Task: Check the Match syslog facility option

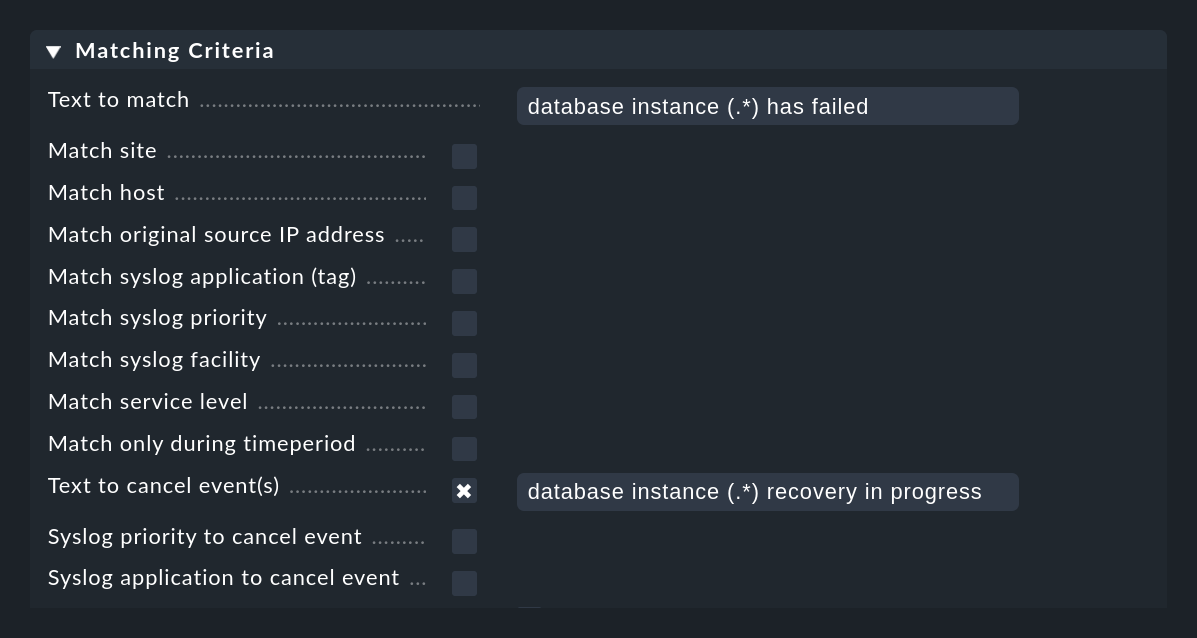Action: point(464,366)
